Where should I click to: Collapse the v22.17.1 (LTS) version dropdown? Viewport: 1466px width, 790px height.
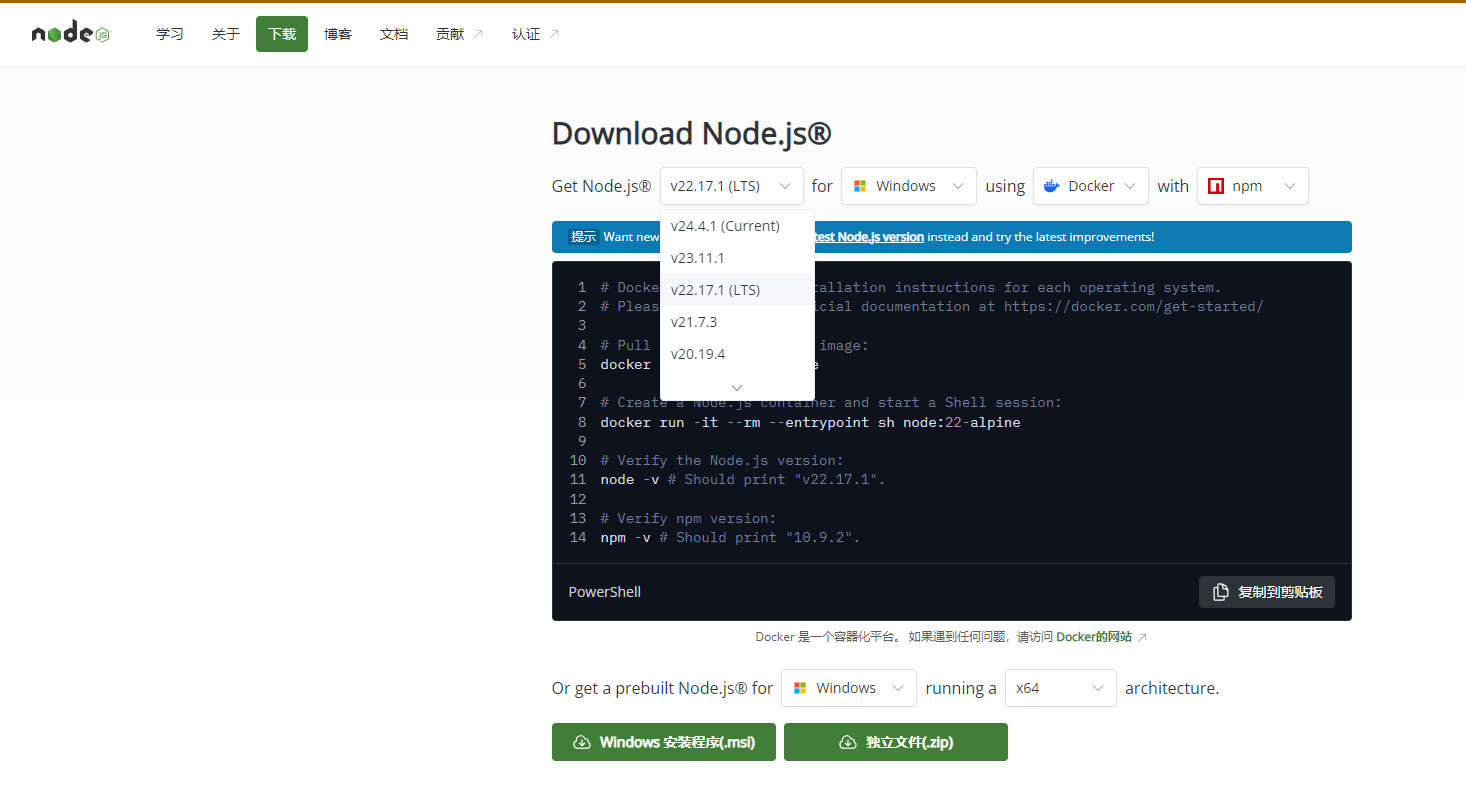point(732,186)
